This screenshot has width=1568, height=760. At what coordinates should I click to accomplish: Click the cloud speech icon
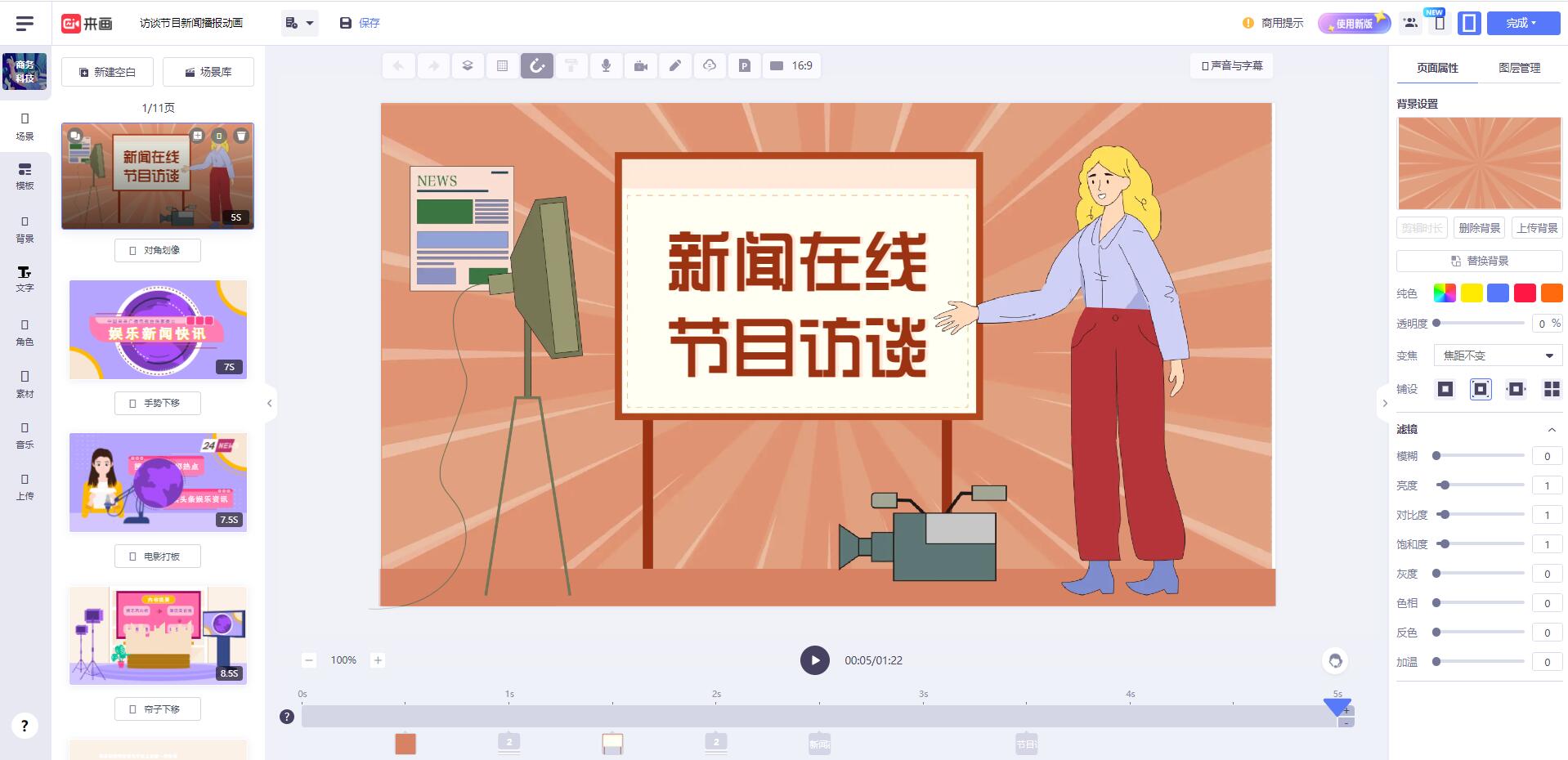[x=710, y=65]
